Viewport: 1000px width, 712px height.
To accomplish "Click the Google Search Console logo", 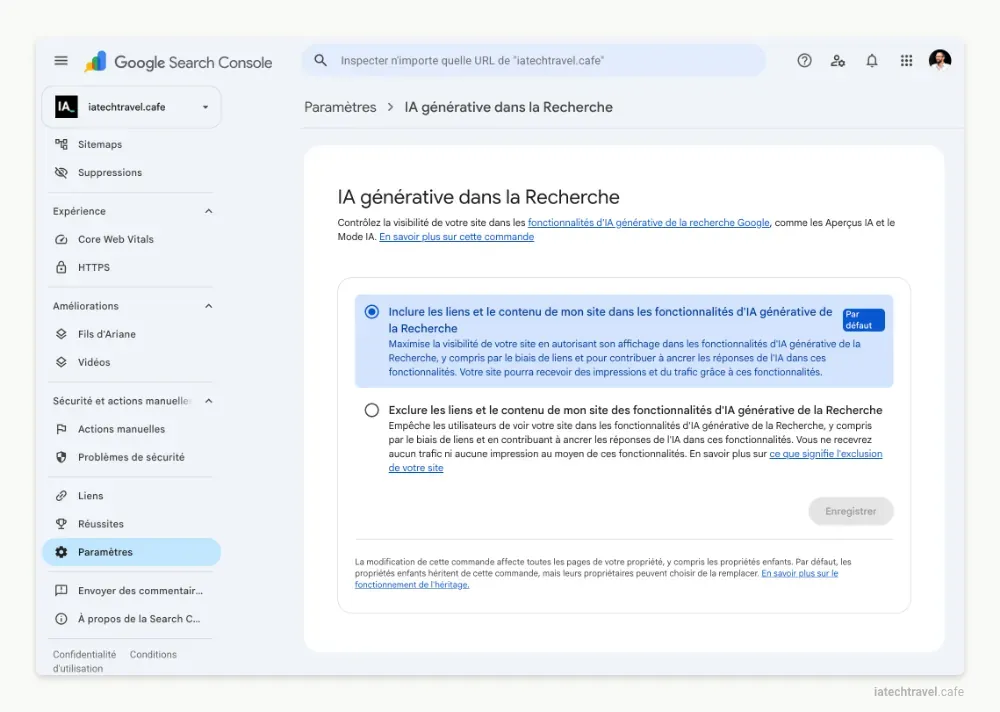I will pyautogui.click(x=178, y=62).
